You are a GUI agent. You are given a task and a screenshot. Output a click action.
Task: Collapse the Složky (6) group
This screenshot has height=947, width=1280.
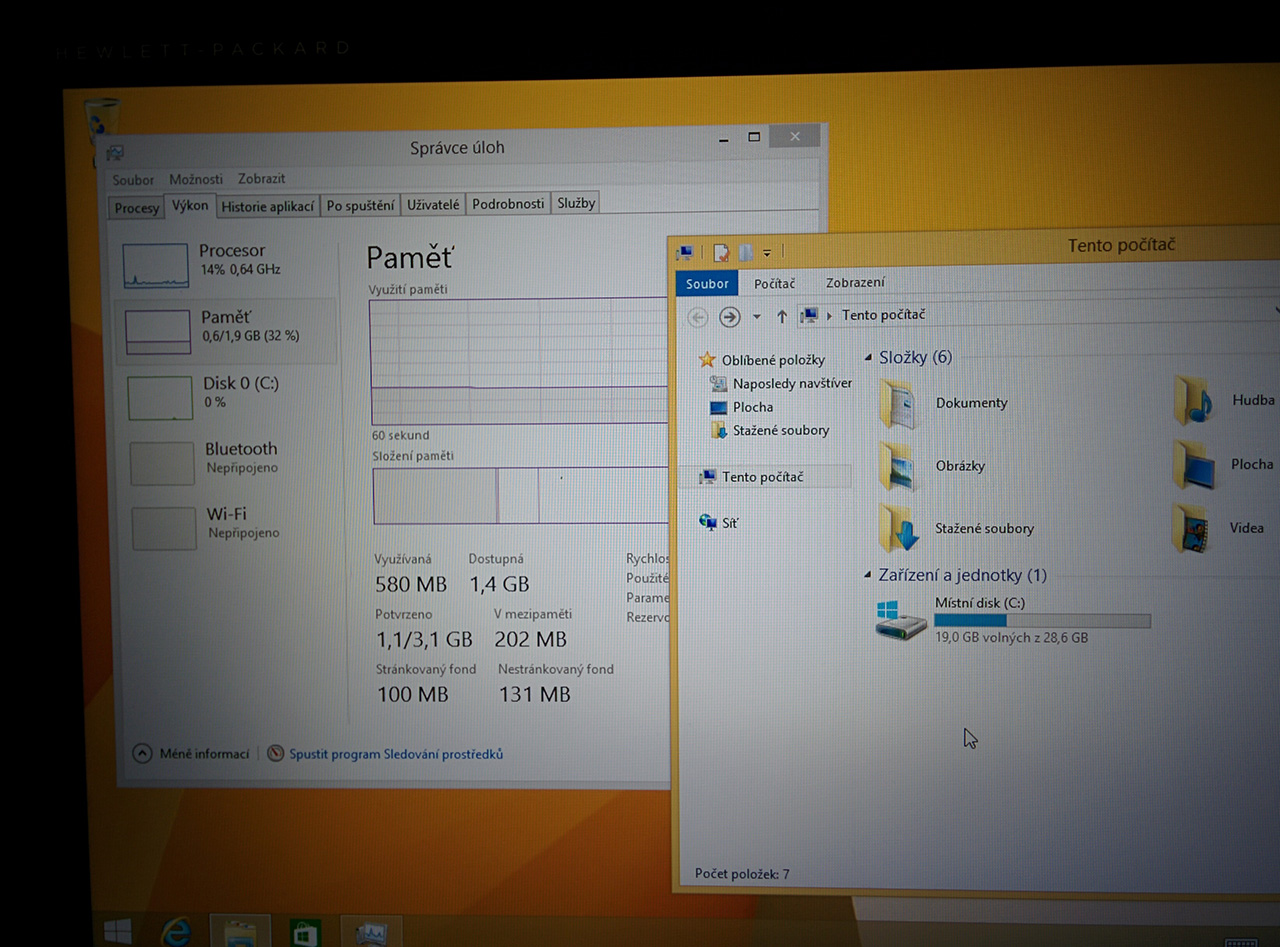point(868,358)
